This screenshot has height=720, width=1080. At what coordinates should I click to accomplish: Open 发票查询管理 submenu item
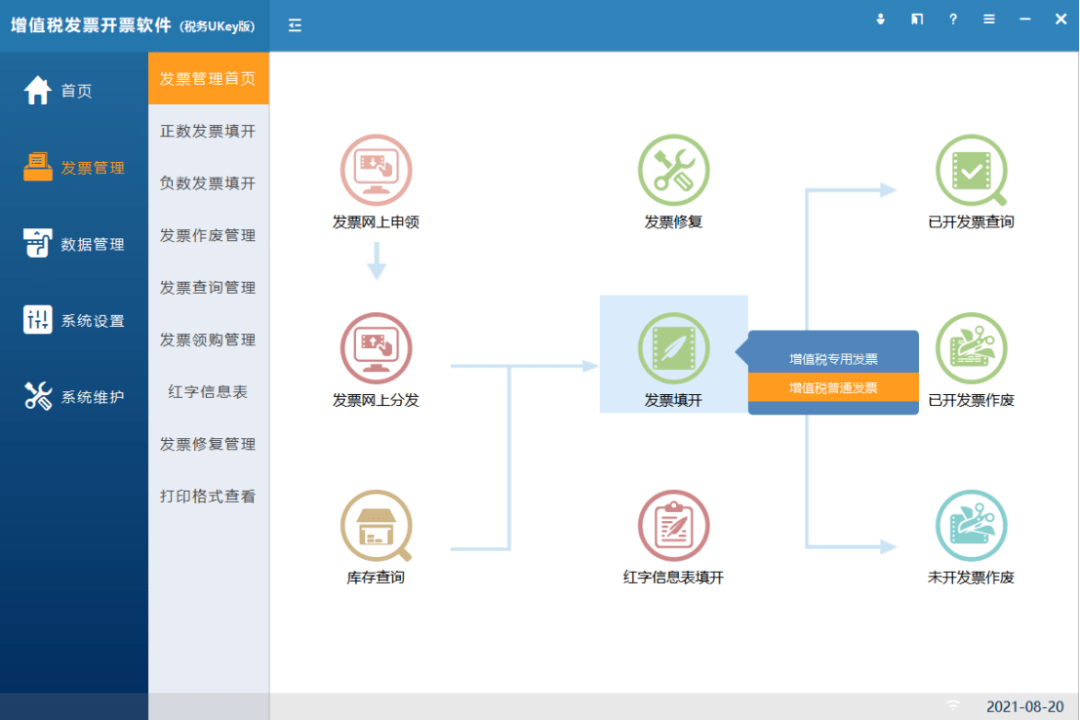tap(208, 287)
